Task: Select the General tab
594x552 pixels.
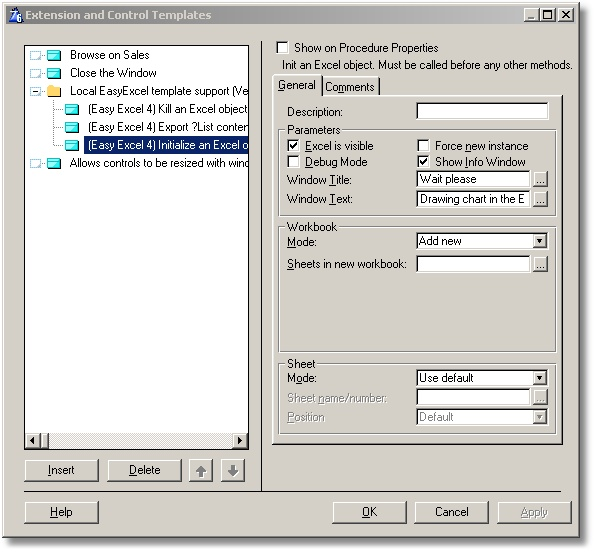Action: tap(297, 85)
